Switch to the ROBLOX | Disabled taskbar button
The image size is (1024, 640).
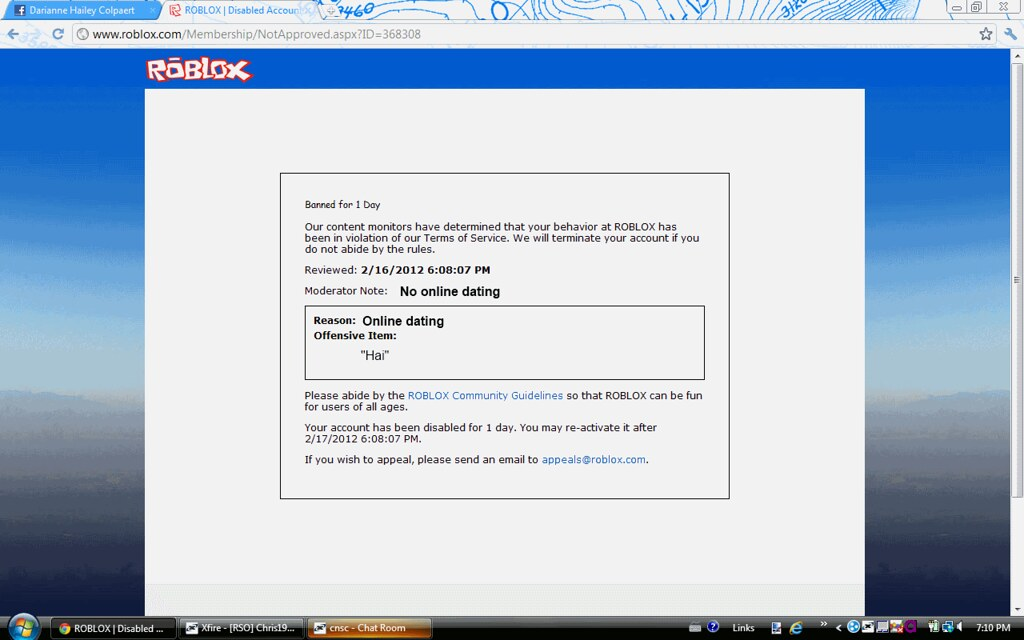tap(113, 628)
